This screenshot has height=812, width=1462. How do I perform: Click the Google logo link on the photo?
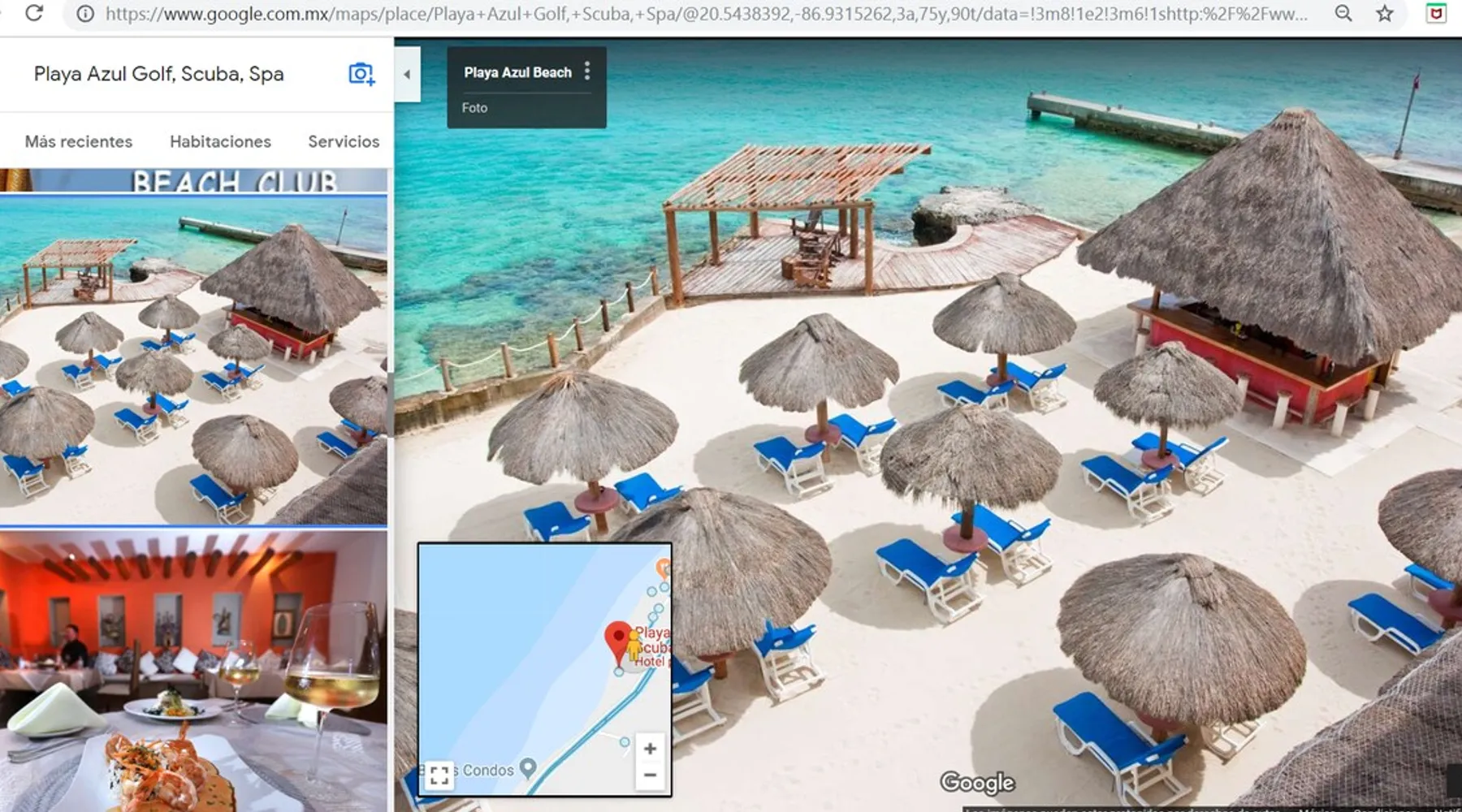tap(977, 782)
